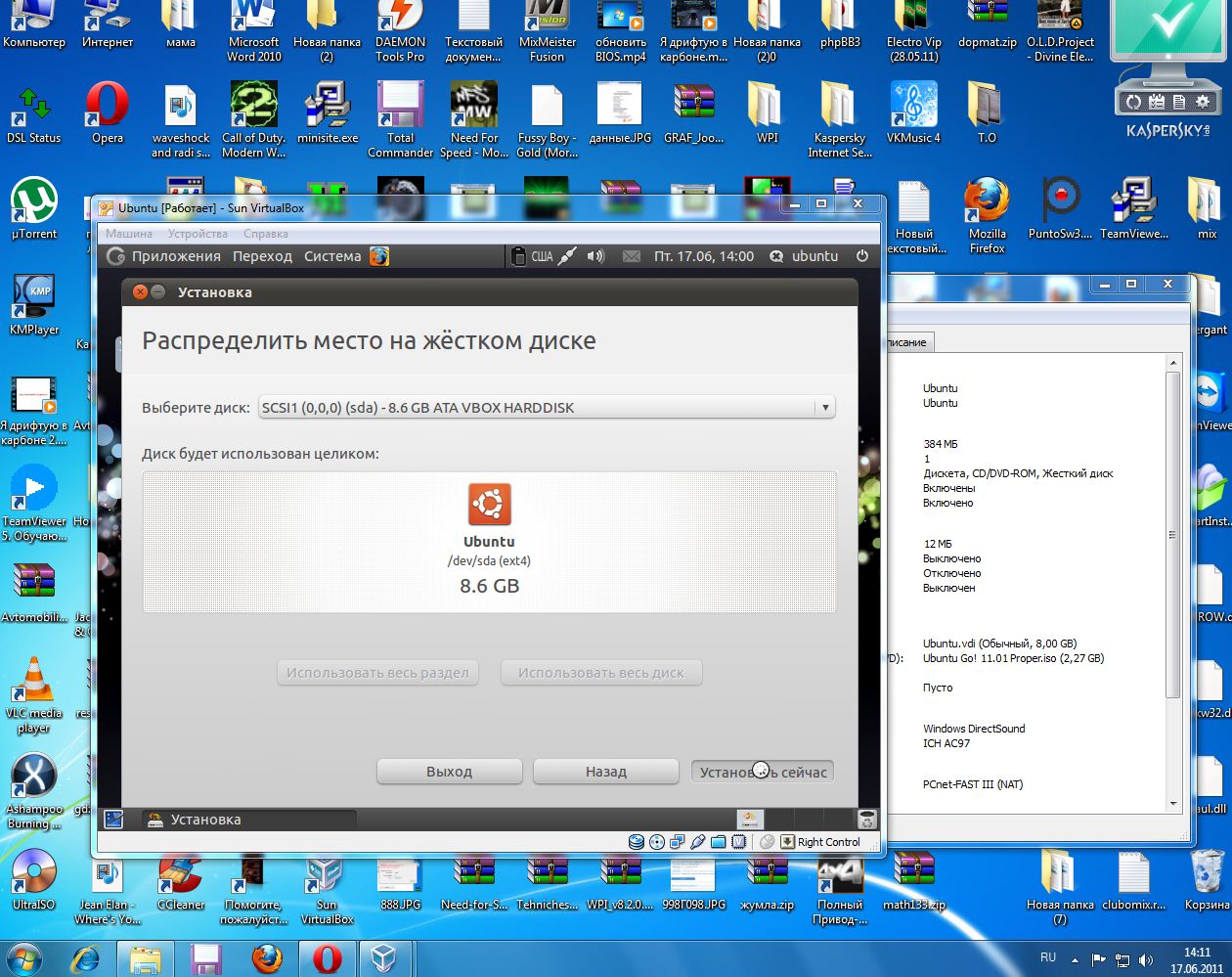This screenshot has height=977, width=1232.
Task: Open the clock showing Пт. 17.06, 14:00
Action: [704, 256]
